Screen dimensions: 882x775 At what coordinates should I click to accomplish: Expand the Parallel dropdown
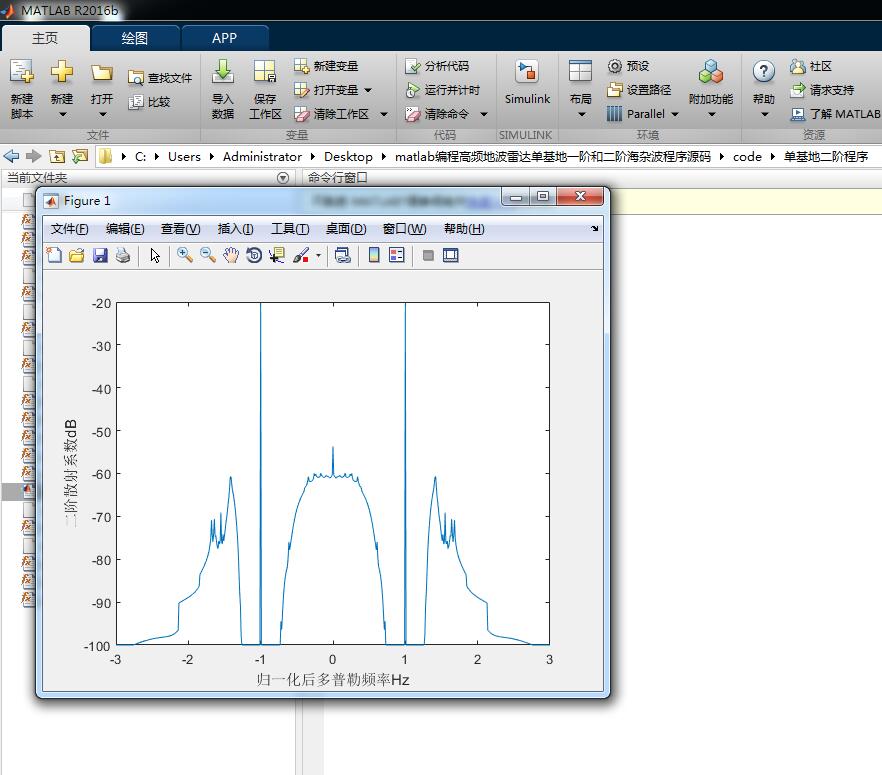[x=675, y=114]
